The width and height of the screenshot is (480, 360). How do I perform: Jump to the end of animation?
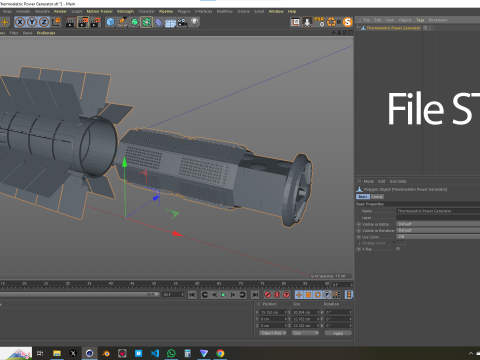tap(255, 295)
